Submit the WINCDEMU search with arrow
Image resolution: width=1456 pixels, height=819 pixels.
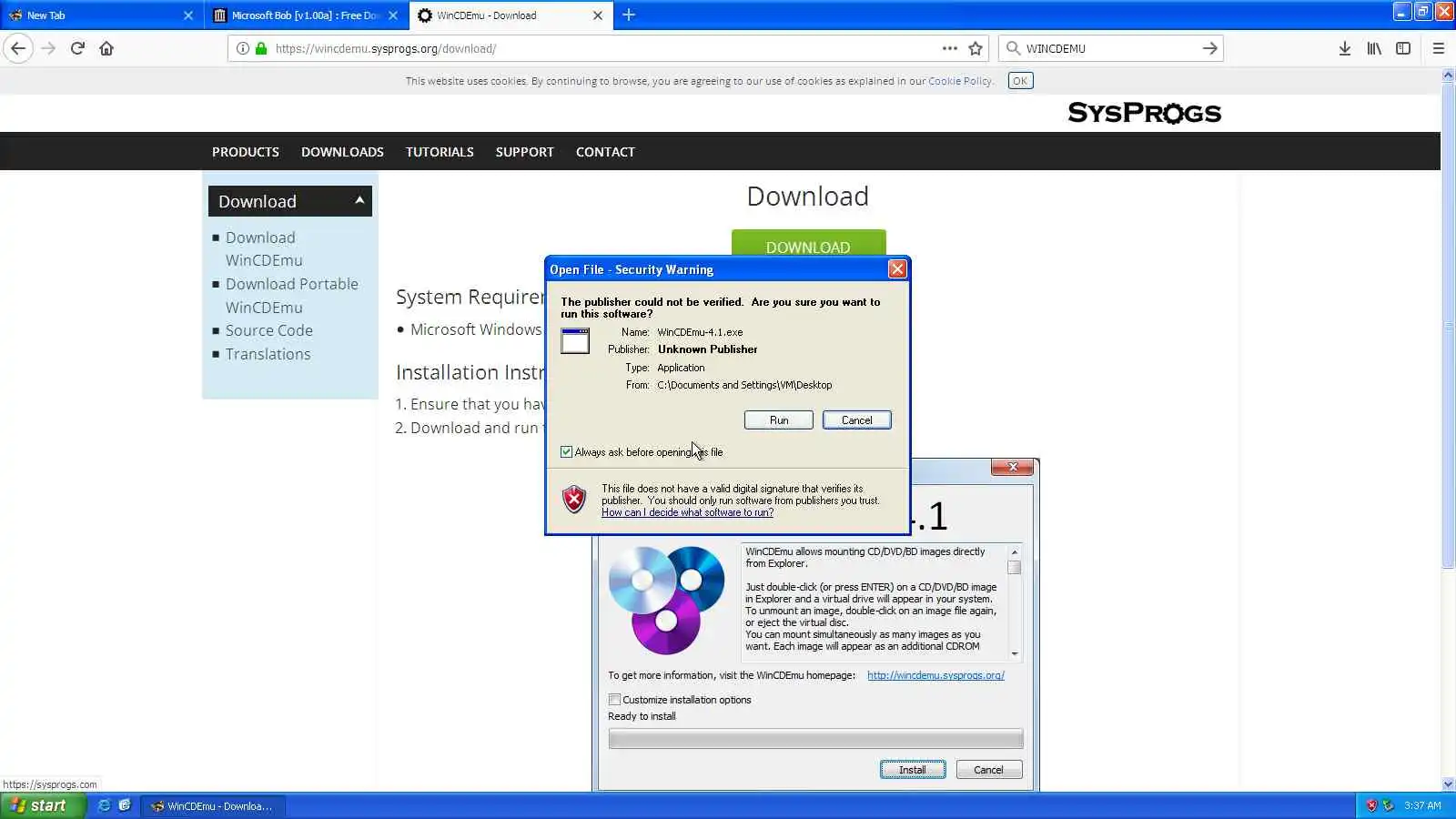tap(1209, 48)
